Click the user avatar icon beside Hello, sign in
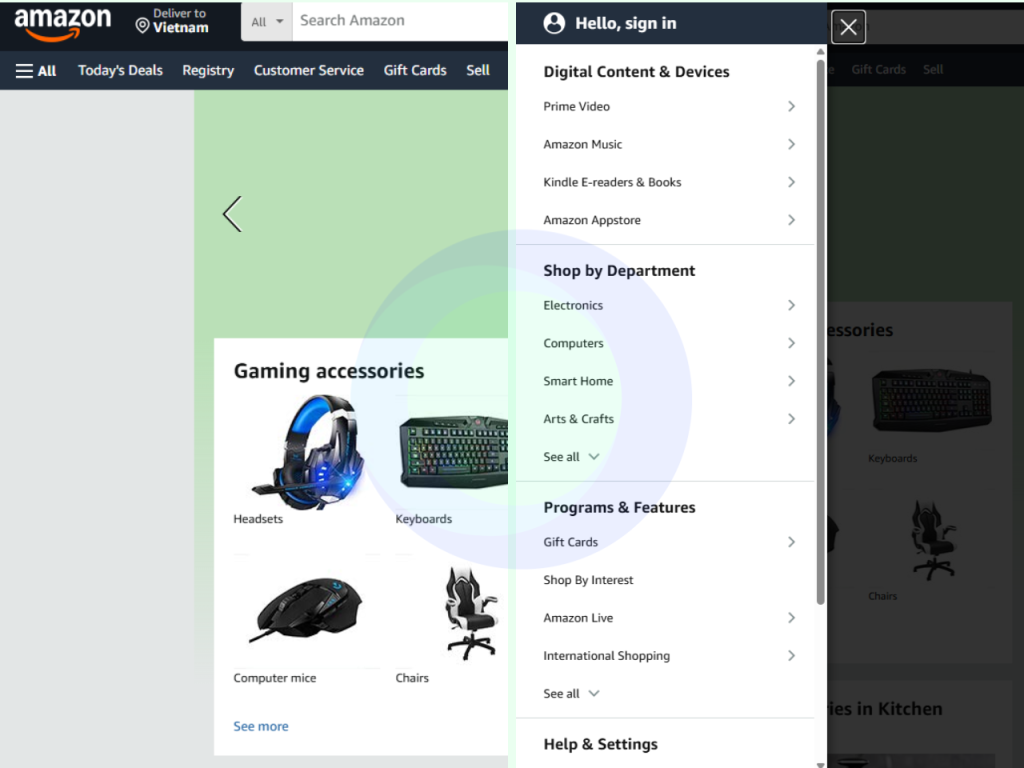Viewport: 1024px width, 768px height. pyautogui.click(x=554, y=24)
